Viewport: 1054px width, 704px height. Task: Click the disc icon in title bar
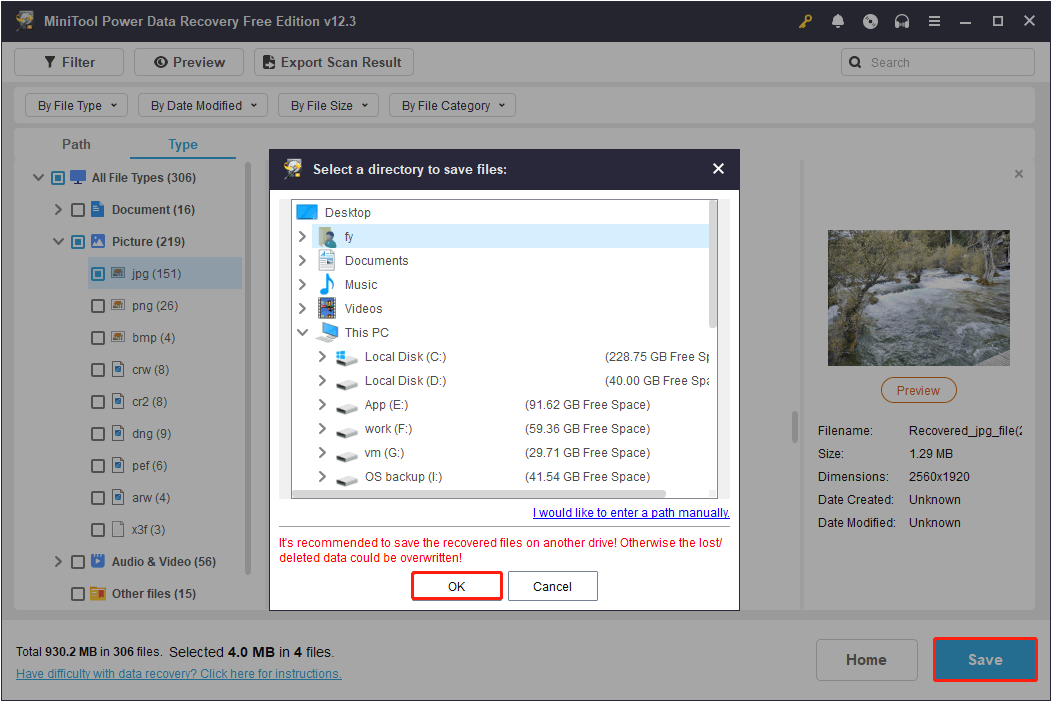click(870, 21)
